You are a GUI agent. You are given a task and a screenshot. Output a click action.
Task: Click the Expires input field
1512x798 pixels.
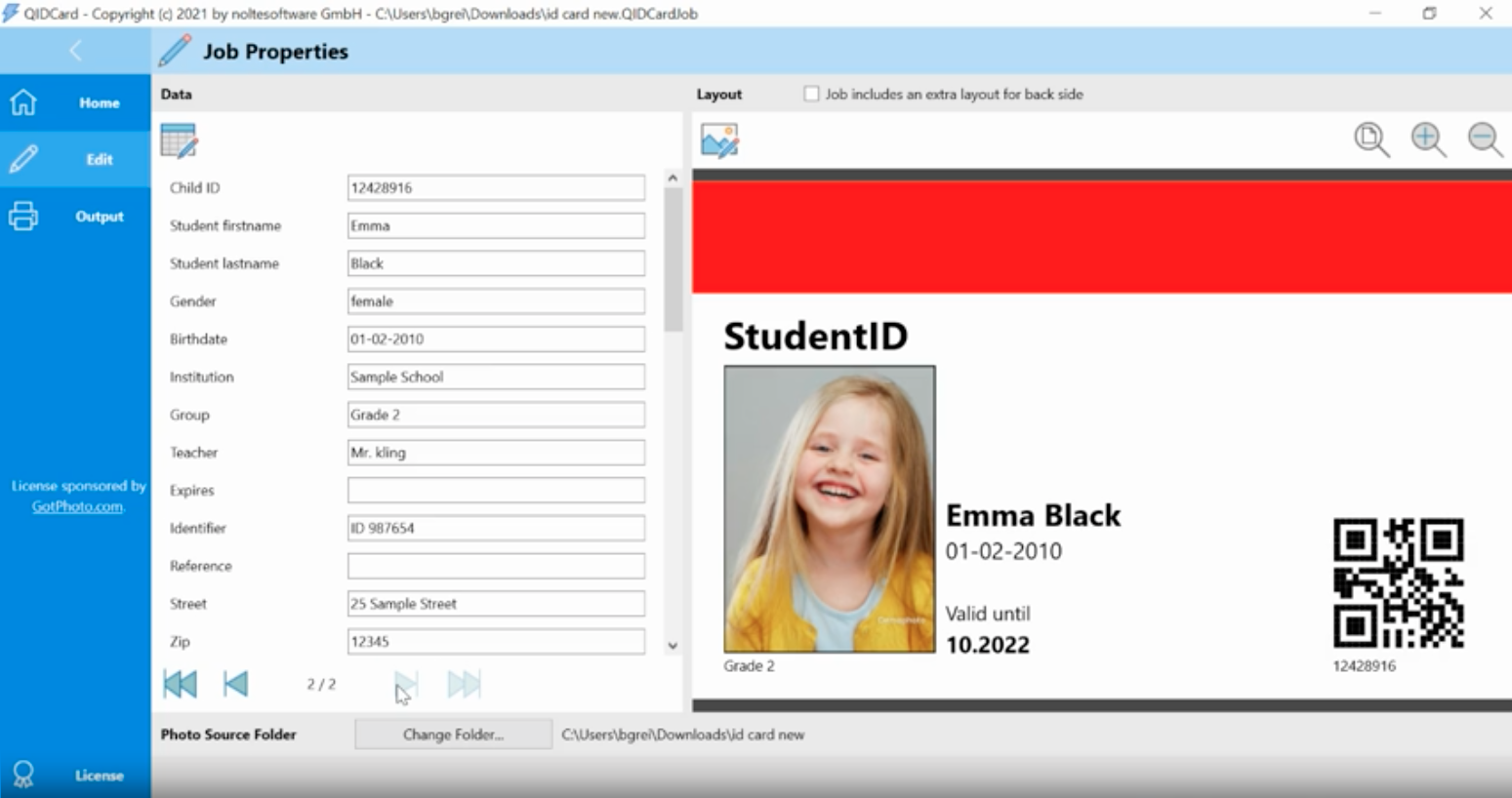[496, 490]
